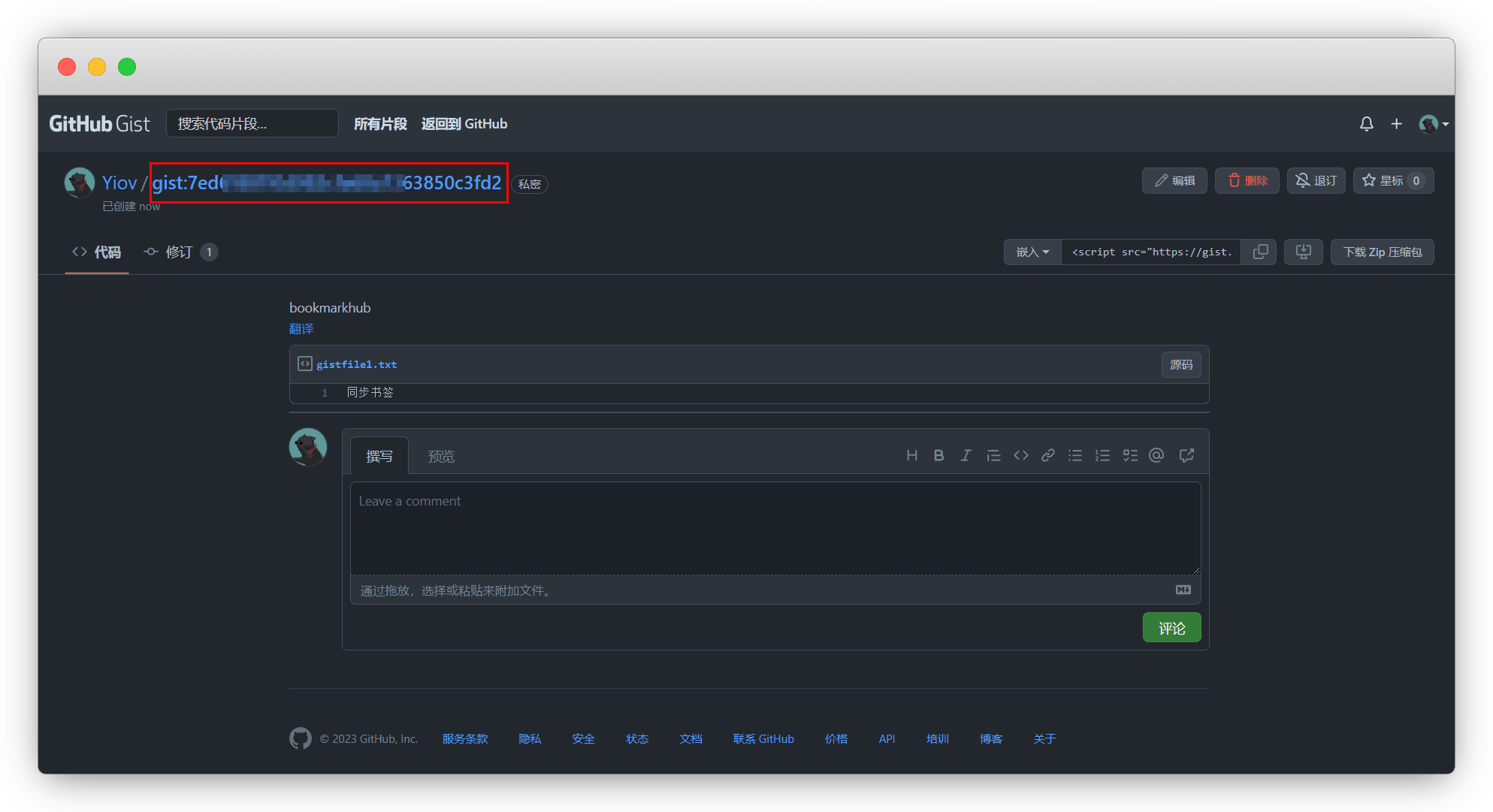Insert heading with the H icon
1493x812 pixels.
point(911,455)
